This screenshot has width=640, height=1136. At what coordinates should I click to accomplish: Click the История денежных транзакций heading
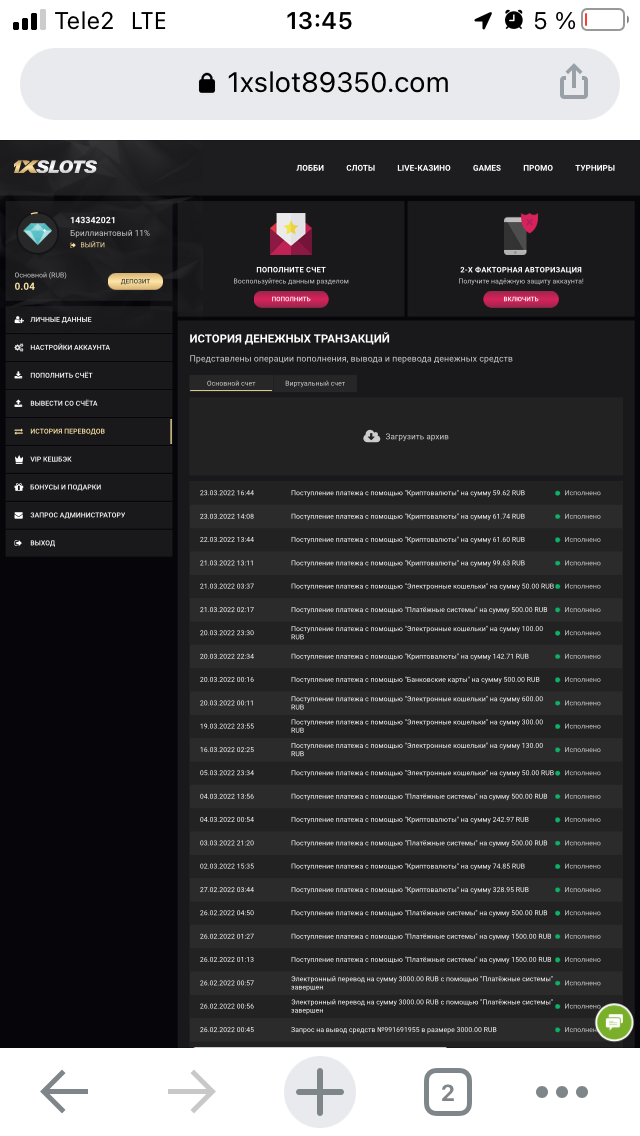(289, 338)
